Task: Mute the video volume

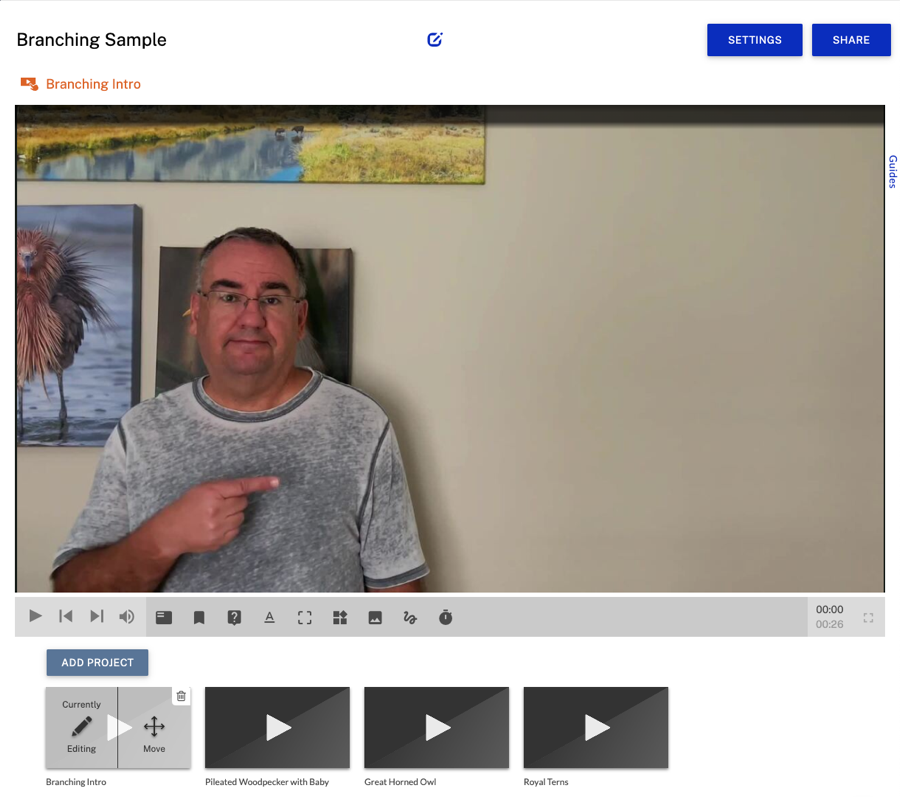Action: point(127,617)
